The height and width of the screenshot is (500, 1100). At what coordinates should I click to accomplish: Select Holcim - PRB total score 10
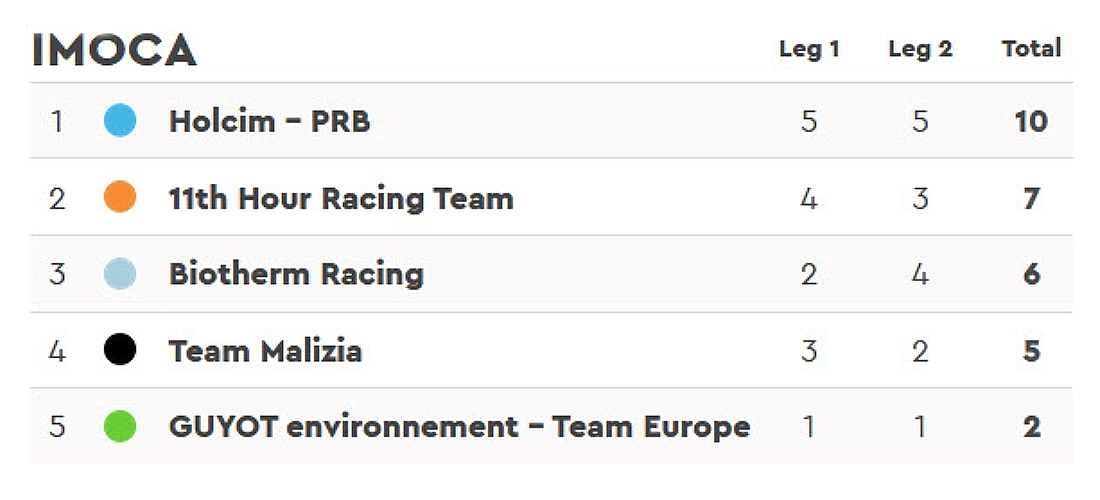(1031, 122)
